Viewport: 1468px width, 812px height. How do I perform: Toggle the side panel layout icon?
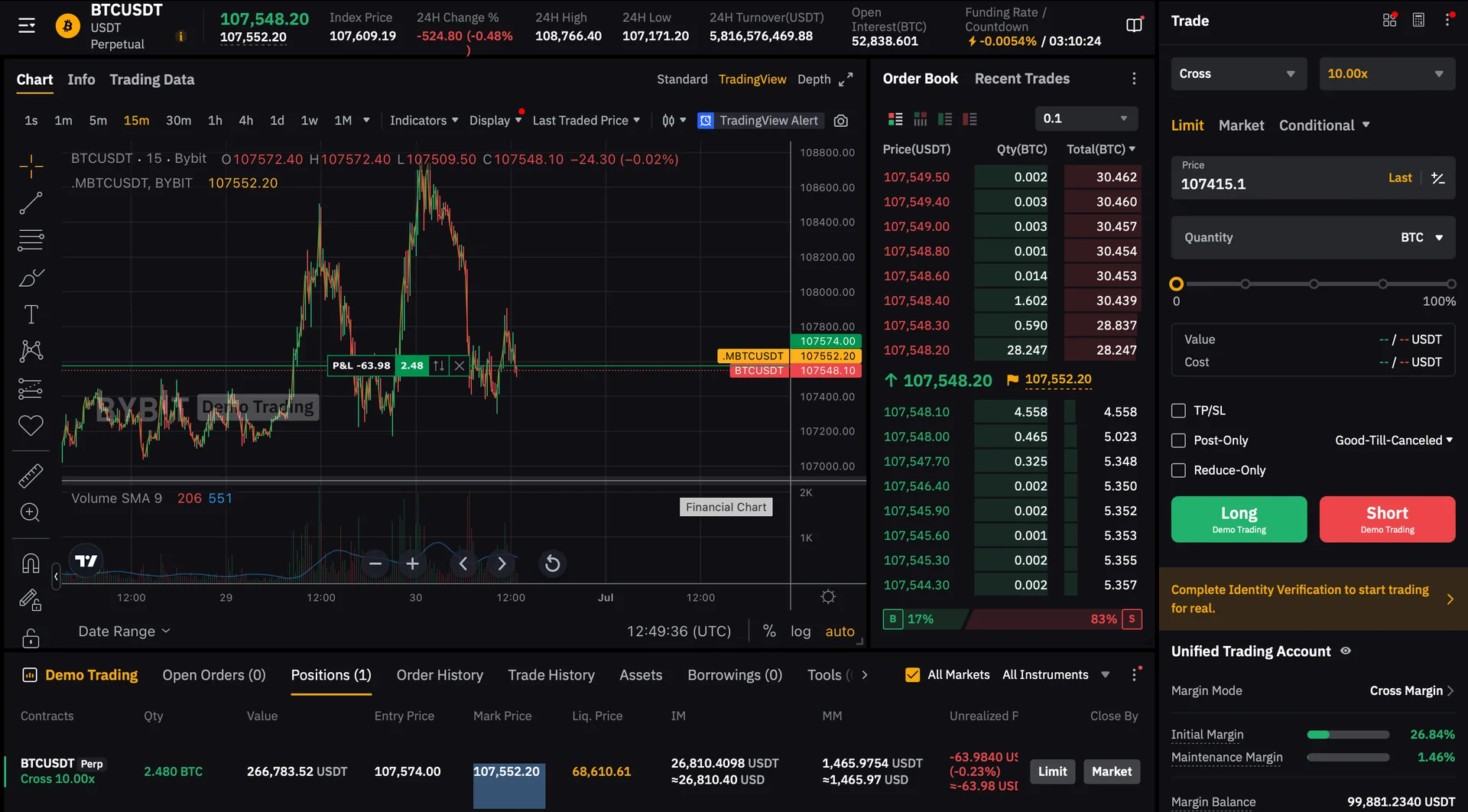point(1135,24)
